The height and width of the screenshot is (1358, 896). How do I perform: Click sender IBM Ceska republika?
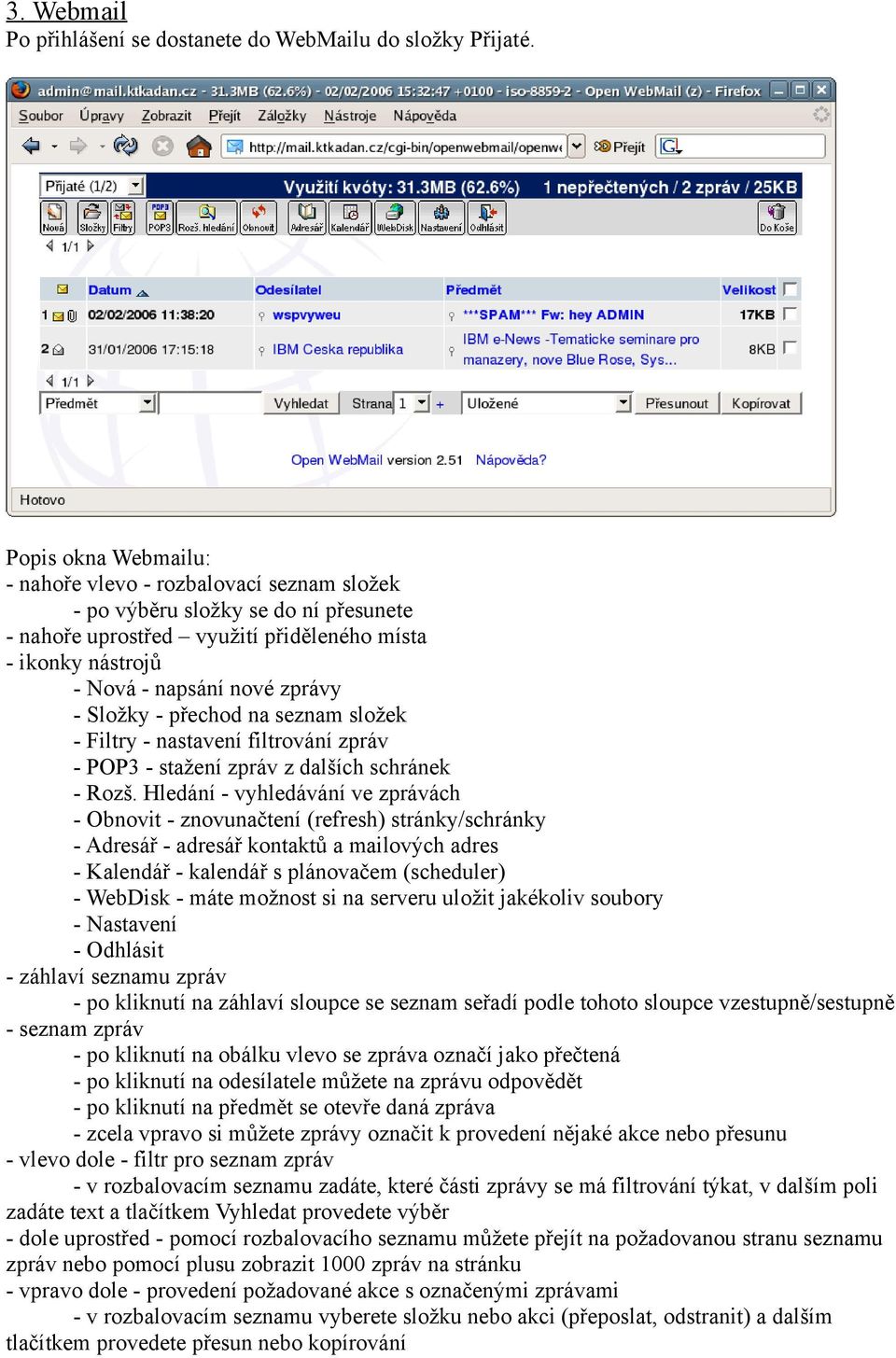338,349
